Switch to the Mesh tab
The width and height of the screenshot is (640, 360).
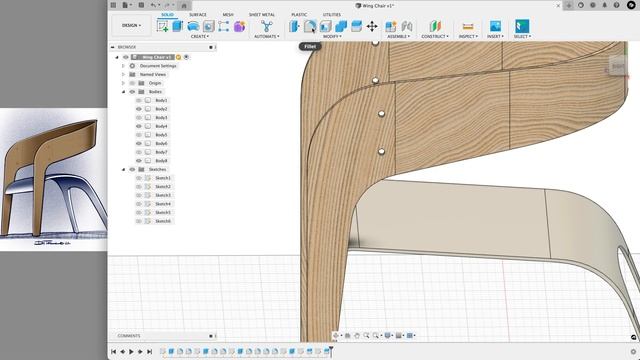[228, 15]
